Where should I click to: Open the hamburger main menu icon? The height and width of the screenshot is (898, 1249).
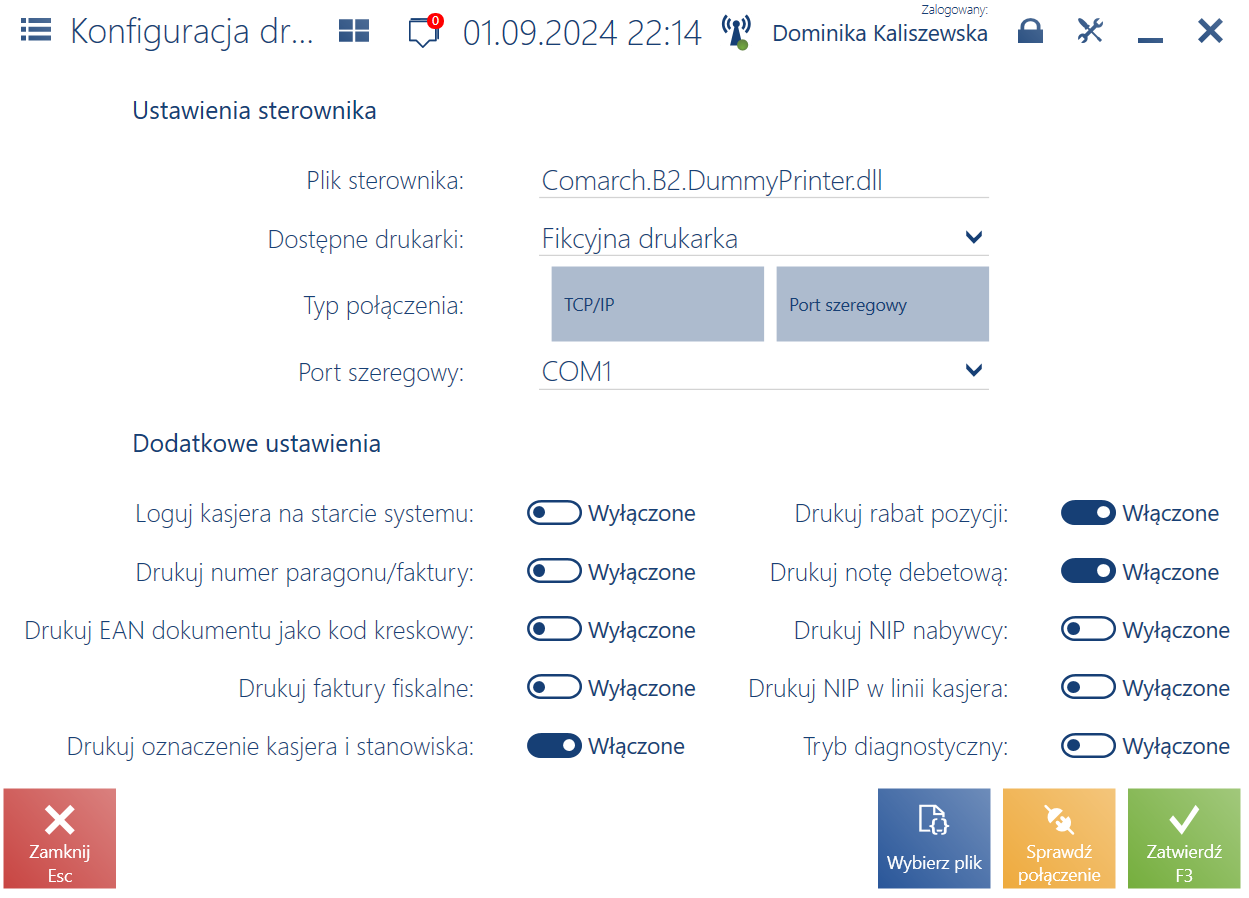36,31
